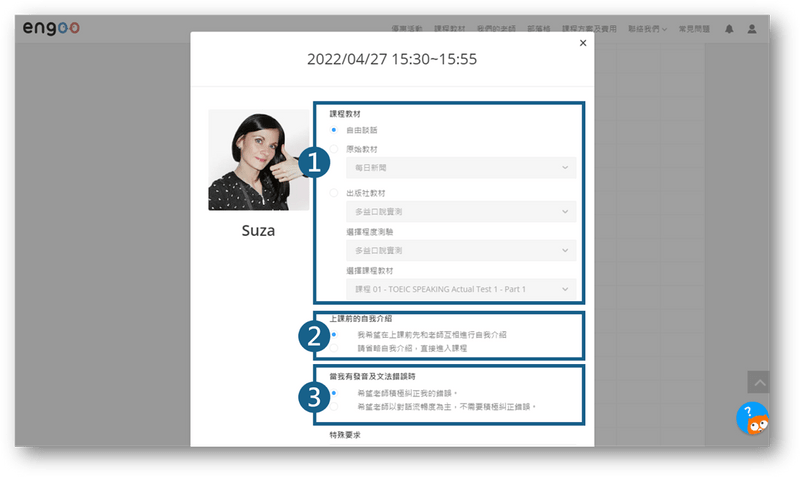Click the numbered step 3 badge
Viewport: 800px width, 477px height.
[x=316, y=397]
